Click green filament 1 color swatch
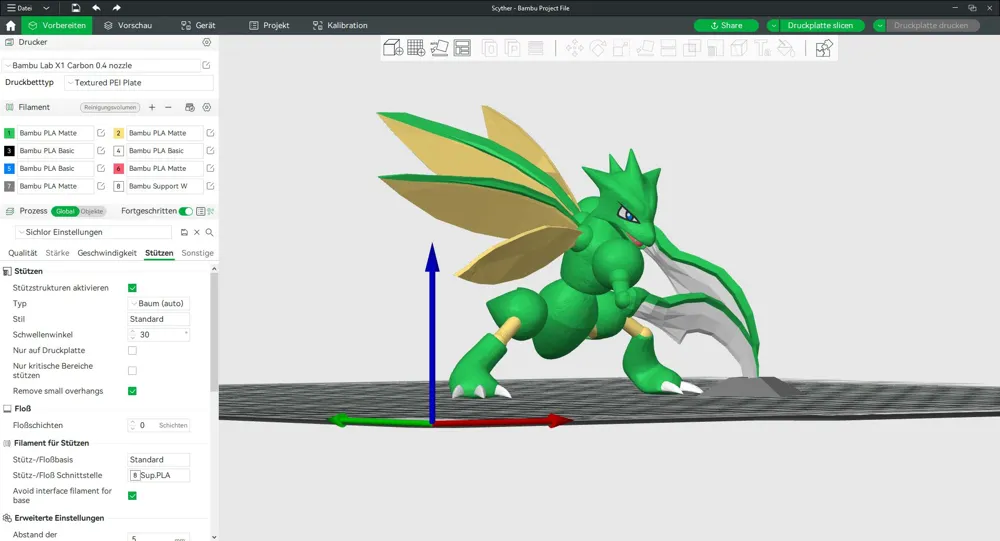Image resolution: width=1000 pixels, height=541 pixels. point(9,133)
